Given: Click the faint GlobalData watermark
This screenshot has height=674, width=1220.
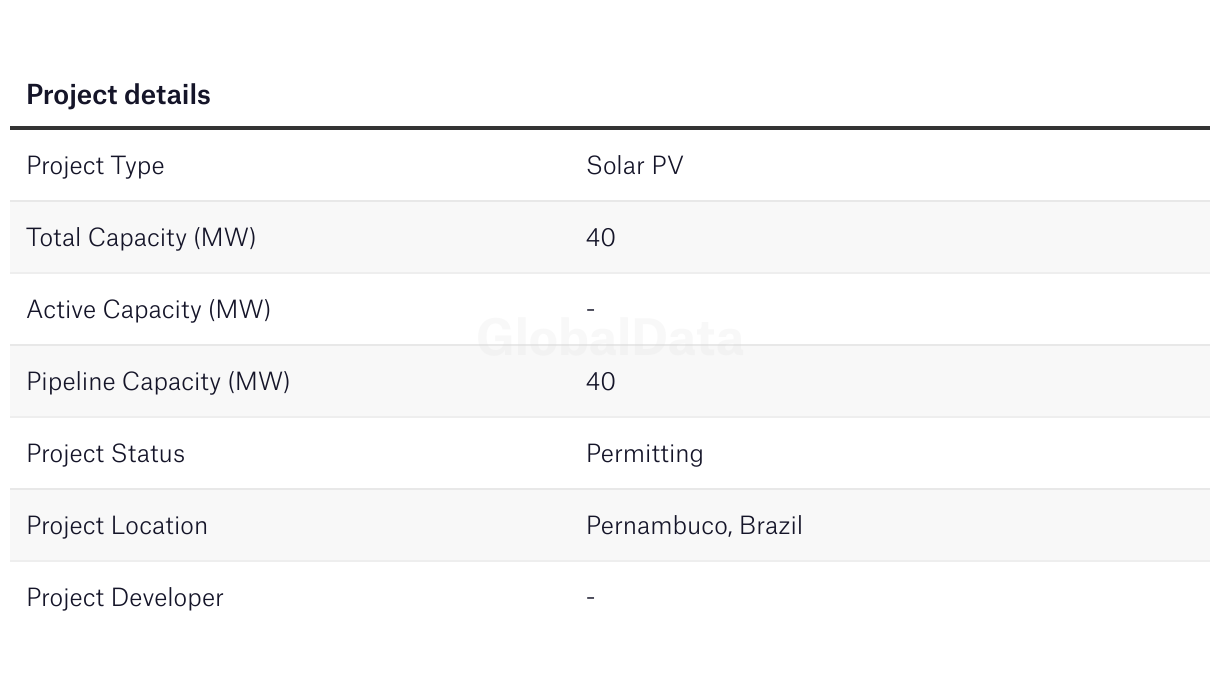Looking at the screenshot, I should [x=610, y=338].
